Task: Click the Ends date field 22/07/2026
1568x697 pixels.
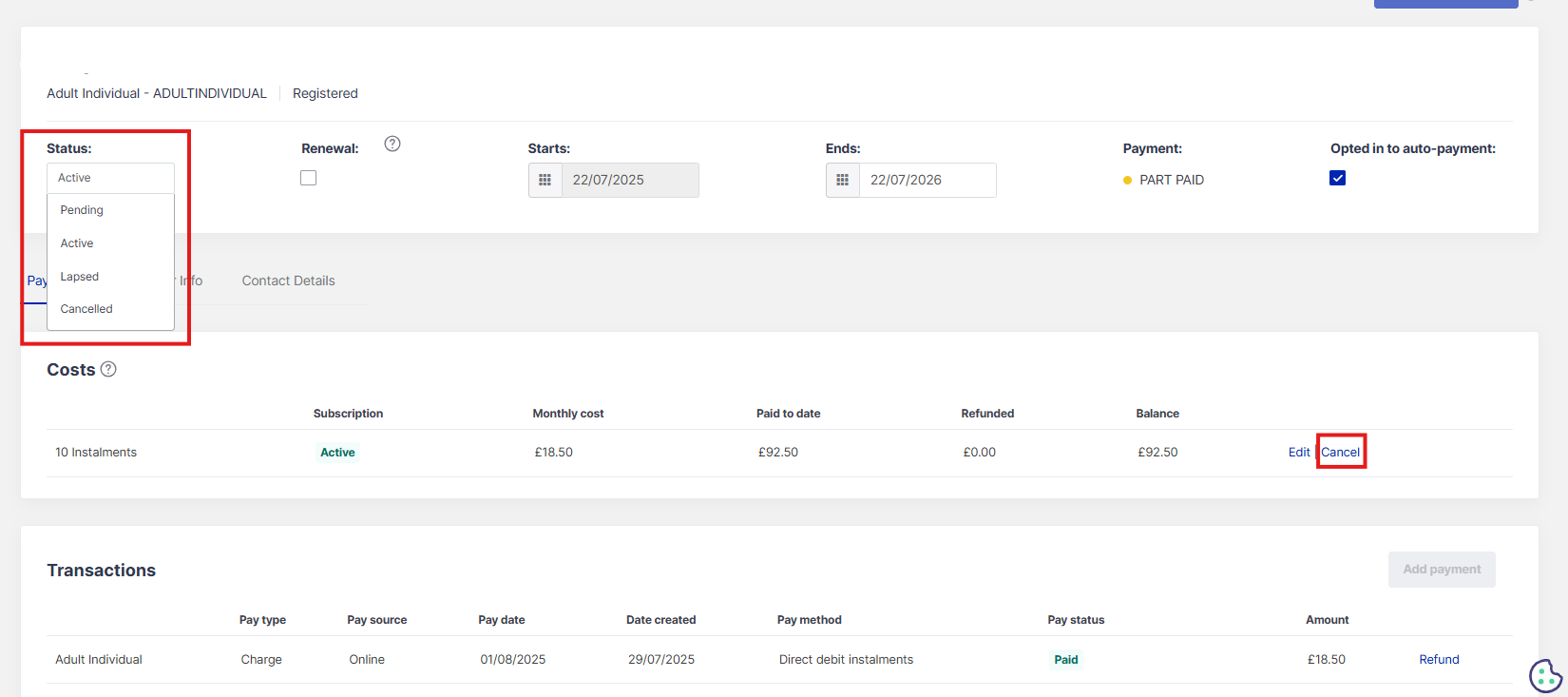Action: point(927,180)
